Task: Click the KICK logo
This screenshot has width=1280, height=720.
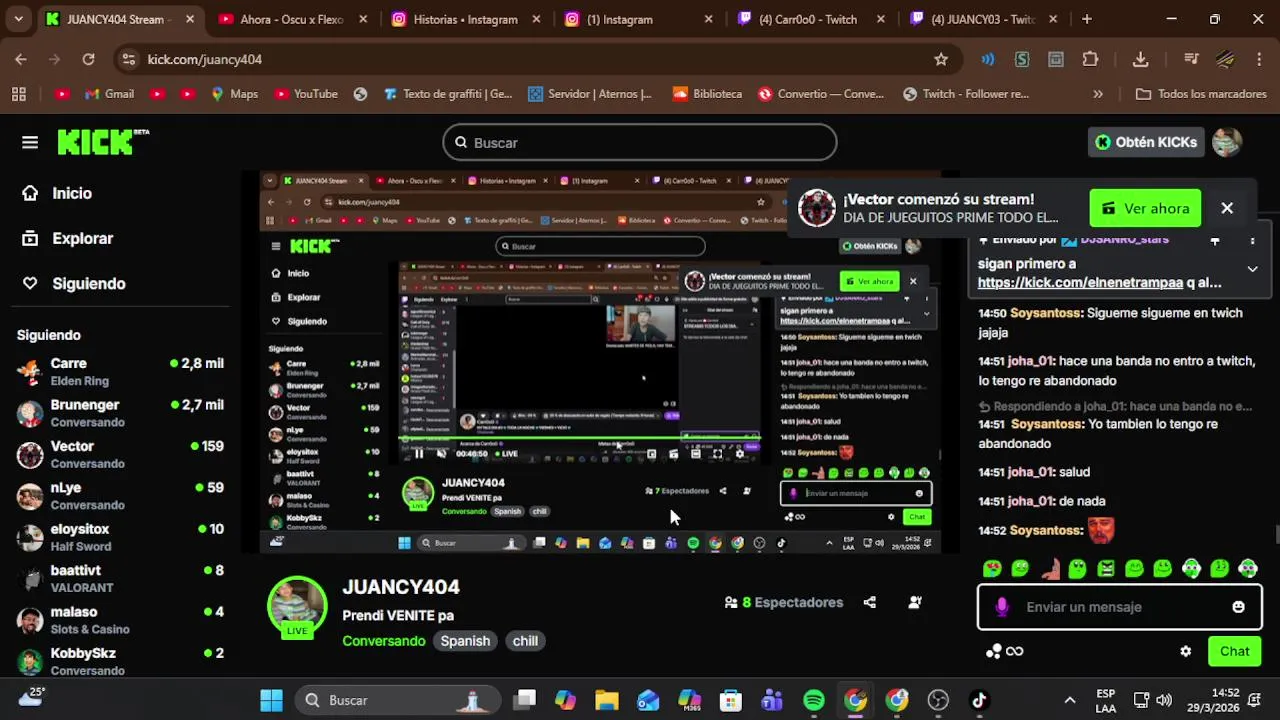Action: (102, 142)
